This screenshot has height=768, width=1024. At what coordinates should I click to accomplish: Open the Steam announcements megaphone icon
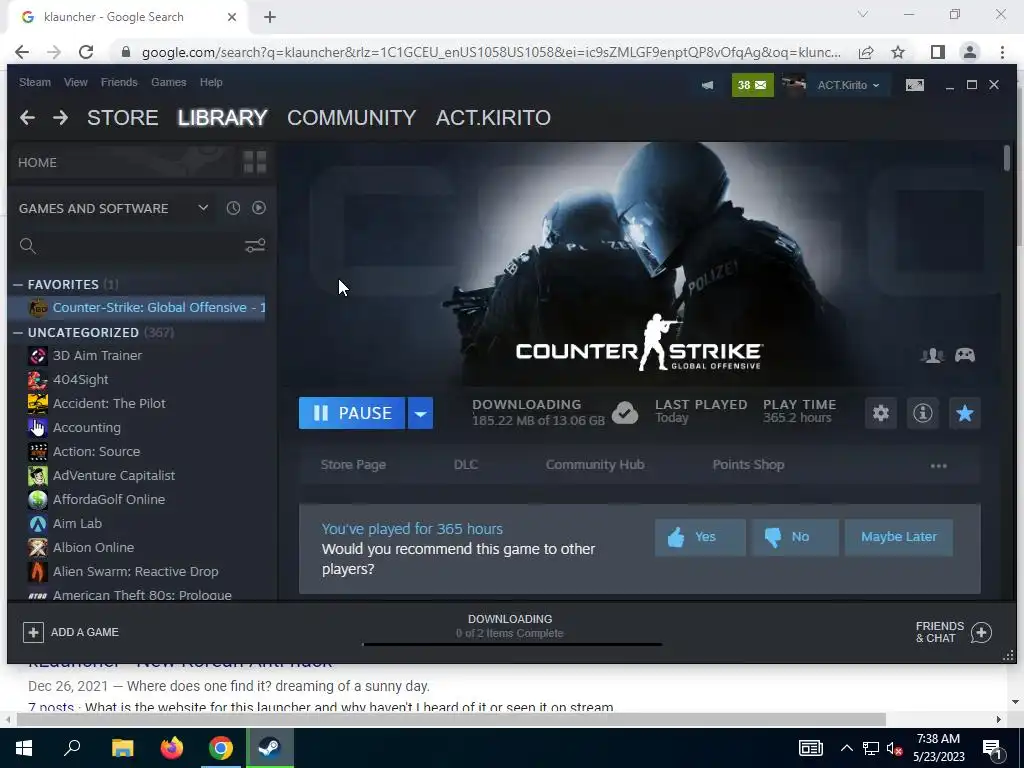tap(707, 85)
